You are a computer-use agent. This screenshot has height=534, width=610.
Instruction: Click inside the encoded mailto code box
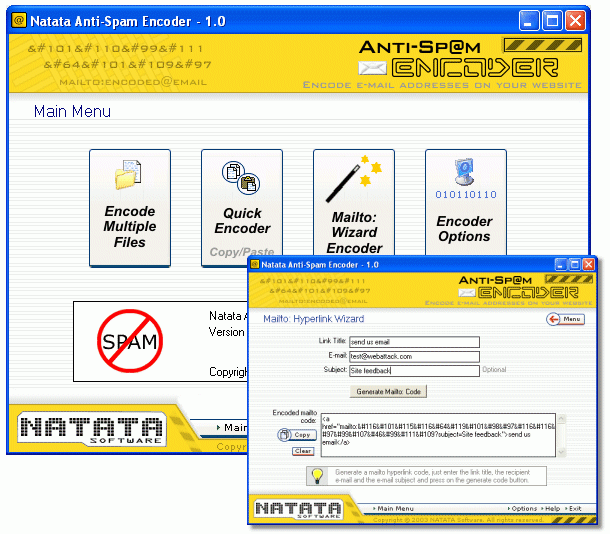[438, 435]
